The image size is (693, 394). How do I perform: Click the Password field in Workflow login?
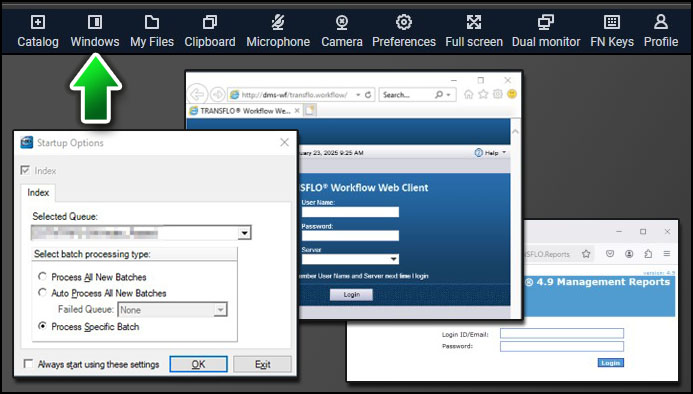tap(350, 236)
